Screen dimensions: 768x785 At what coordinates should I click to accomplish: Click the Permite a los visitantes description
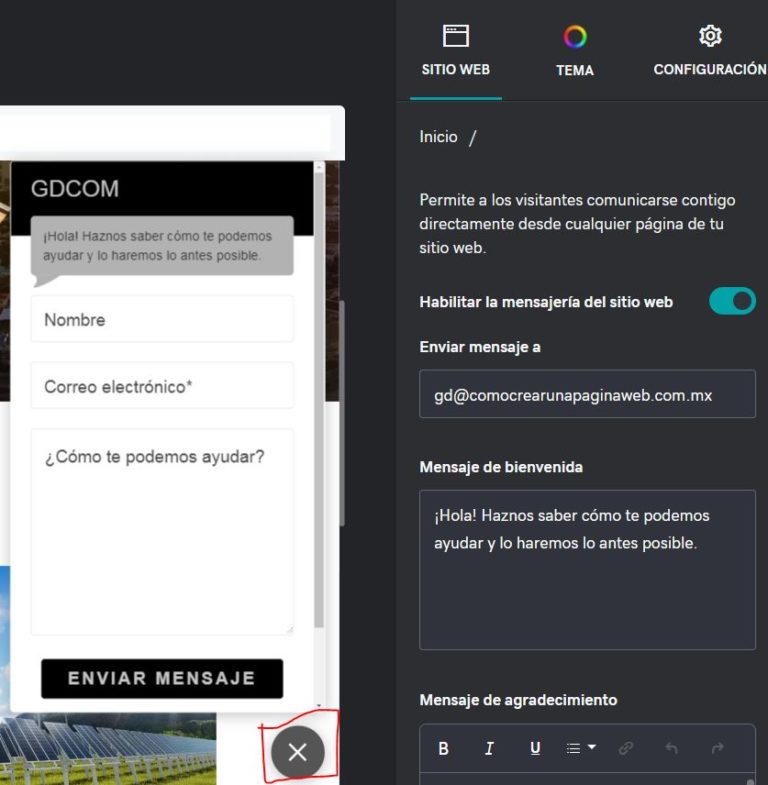coord(577,223)
